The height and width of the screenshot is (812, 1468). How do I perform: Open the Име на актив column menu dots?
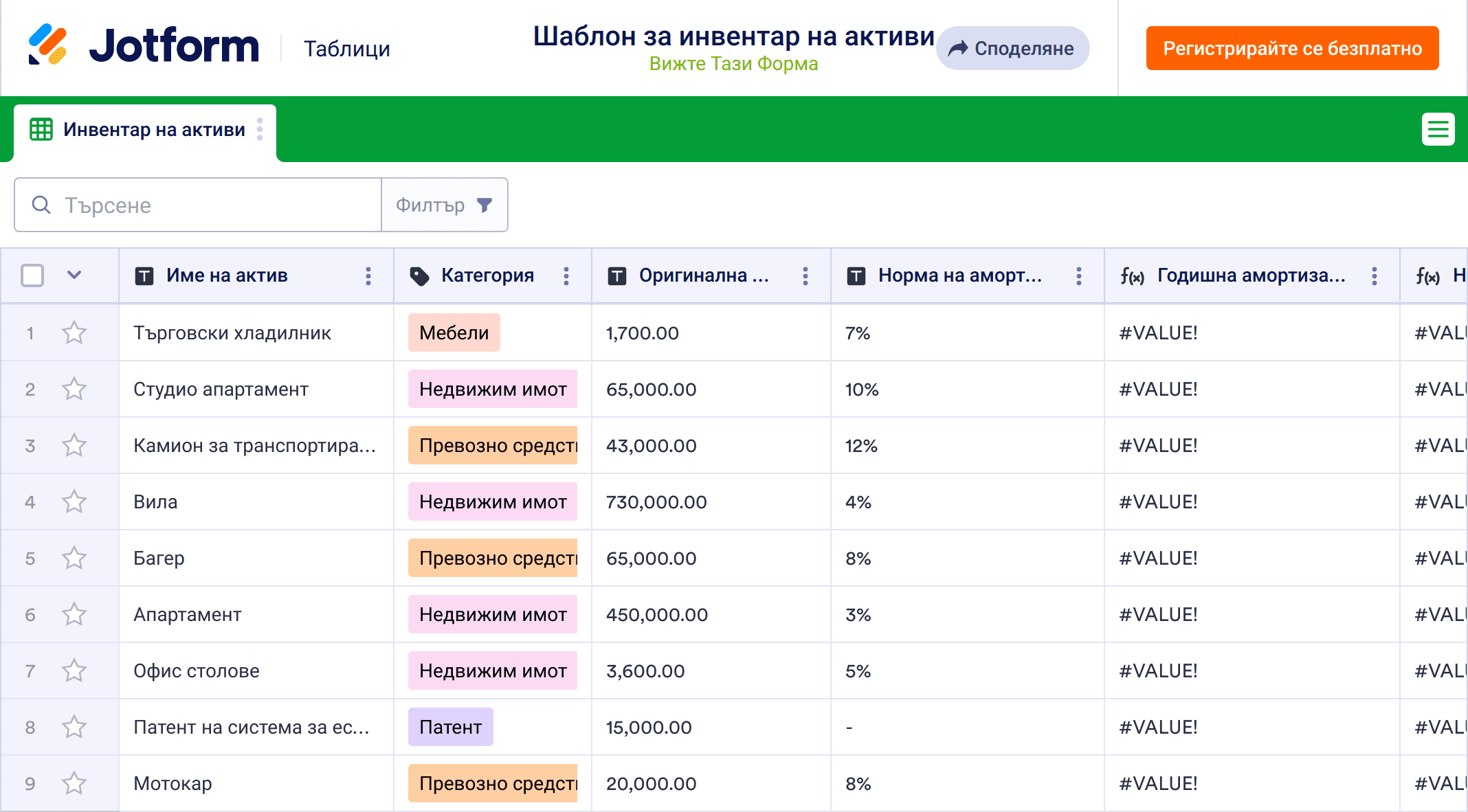click(x=368, y=276)
